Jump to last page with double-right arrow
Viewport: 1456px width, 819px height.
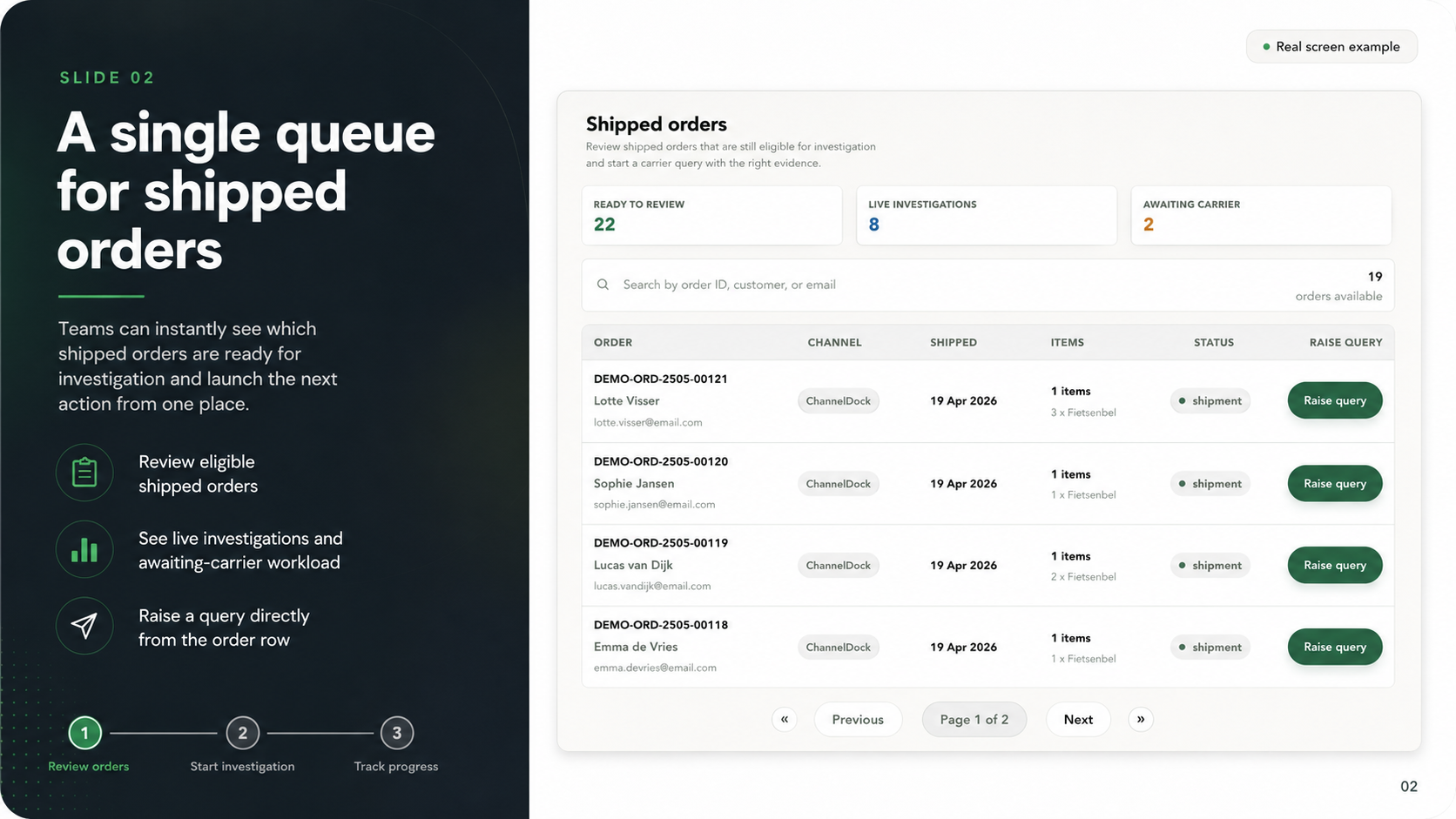(1141, 719)
